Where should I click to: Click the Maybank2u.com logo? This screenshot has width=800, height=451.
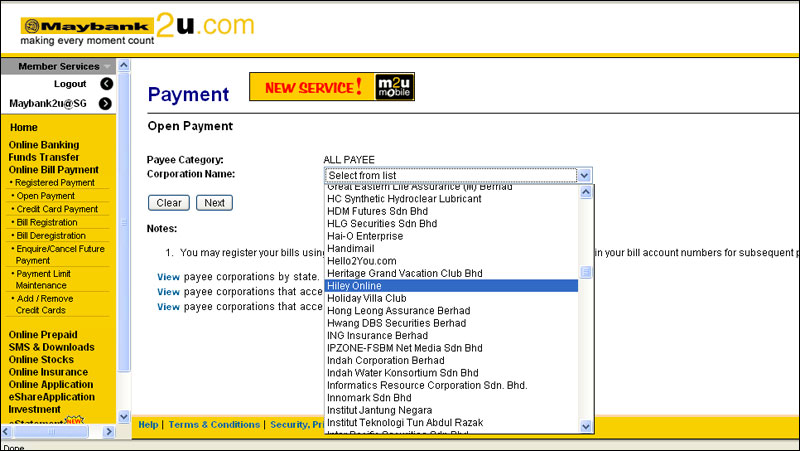pyautogui.click(x=137, y=29)
